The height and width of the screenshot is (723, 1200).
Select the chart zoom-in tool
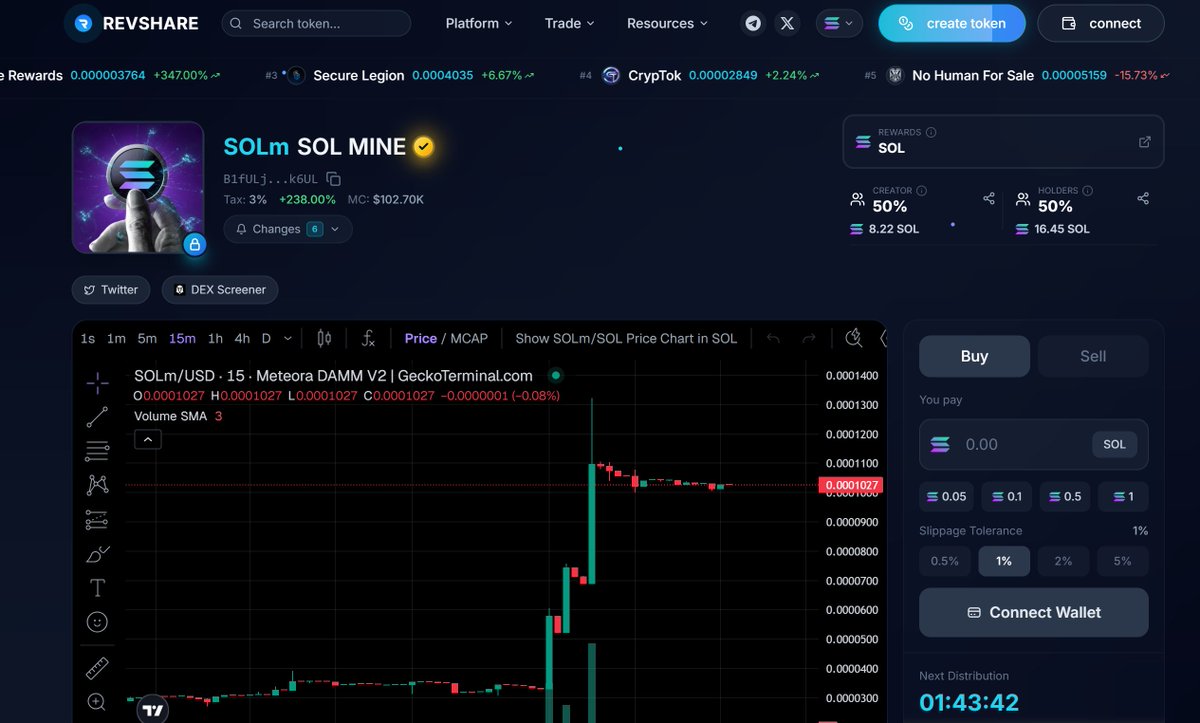click(97, 702)
